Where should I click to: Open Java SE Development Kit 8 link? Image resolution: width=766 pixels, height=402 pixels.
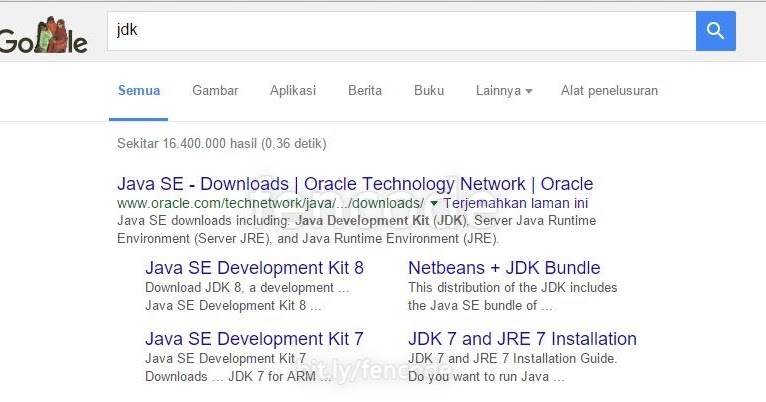tap(255, 268)
